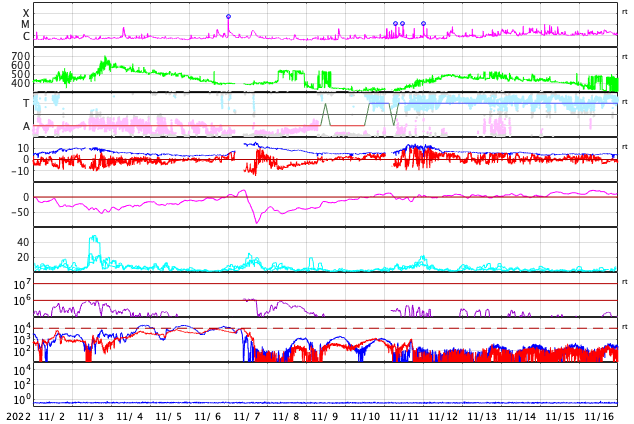Viewport: 634px width, 424px height.
Task: Click the flare marker circle near 11/6
Action: point(228,16)
